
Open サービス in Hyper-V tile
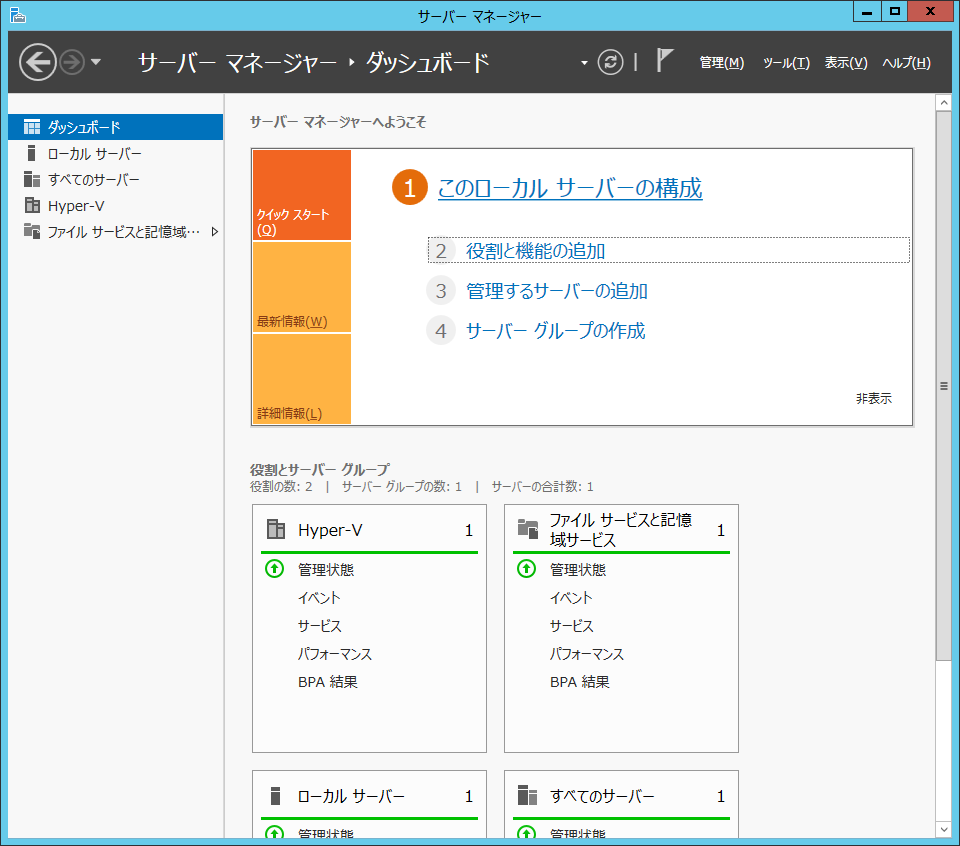(x=320, y=626)
